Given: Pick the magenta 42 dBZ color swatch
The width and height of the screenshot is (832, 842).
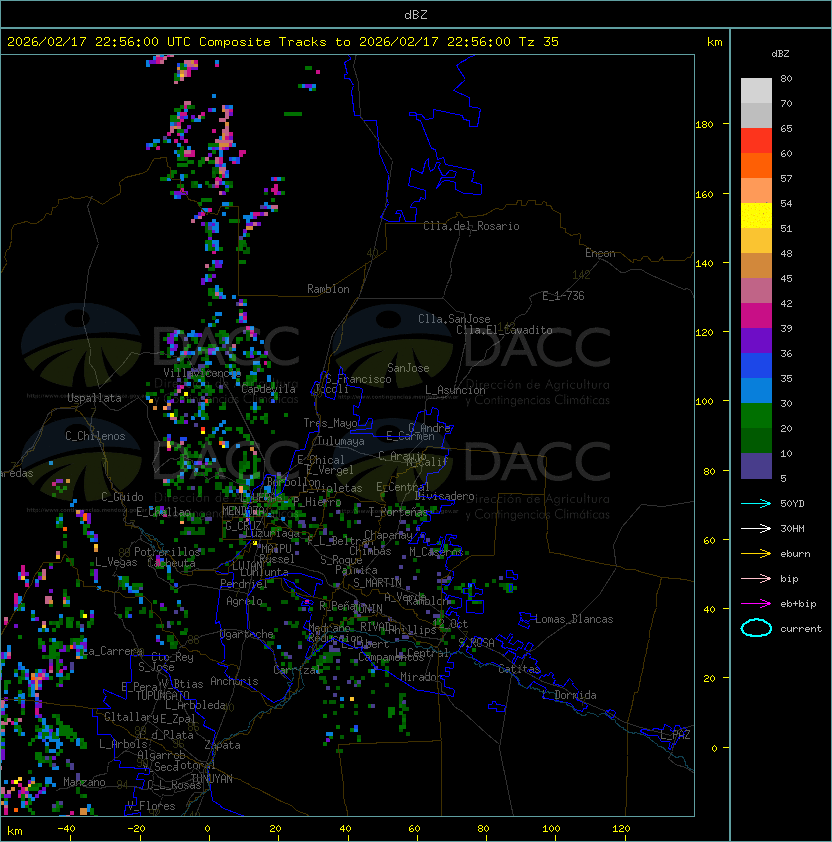Looking at the screenshot, I should (x=756, y=315).
